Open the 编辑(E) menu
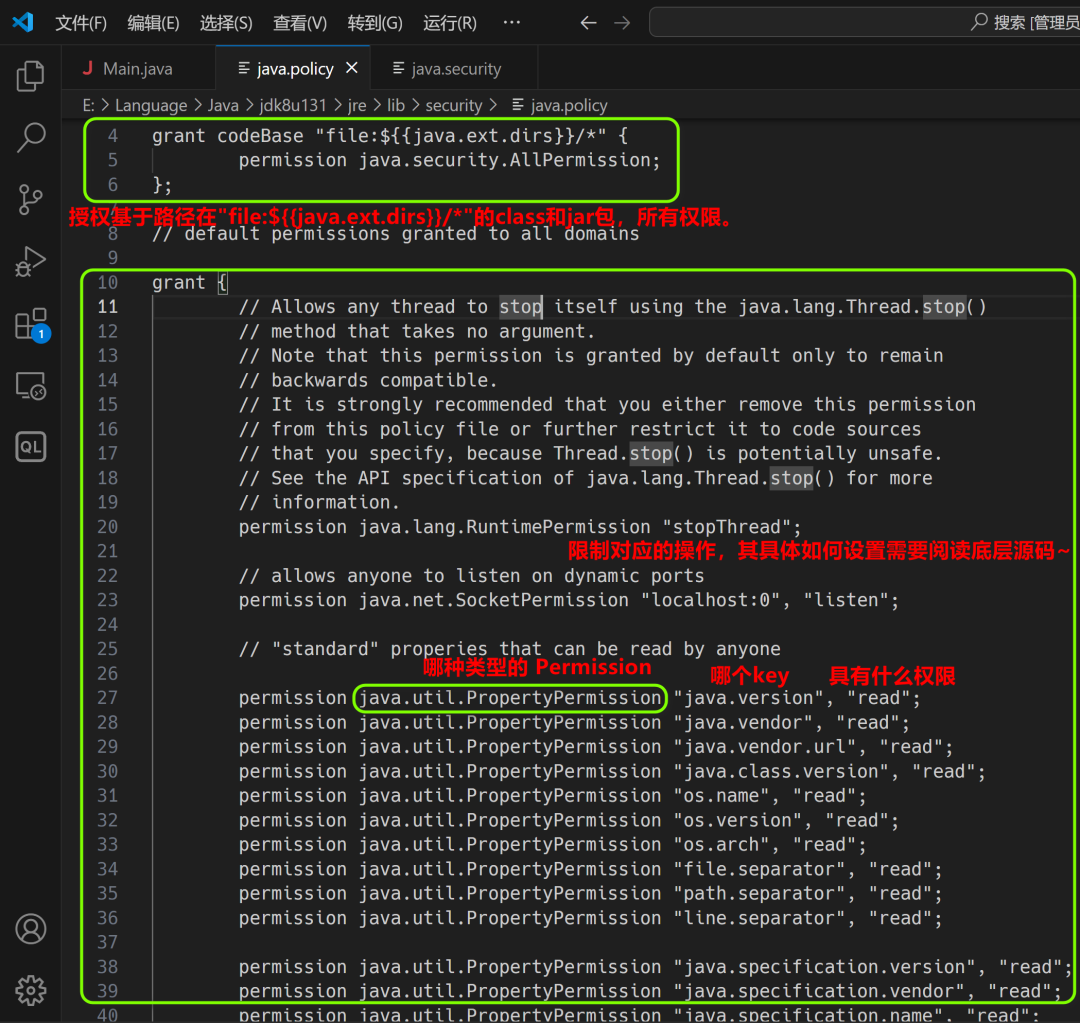This screenshot has width=1080, height=1023. [153, 23]
